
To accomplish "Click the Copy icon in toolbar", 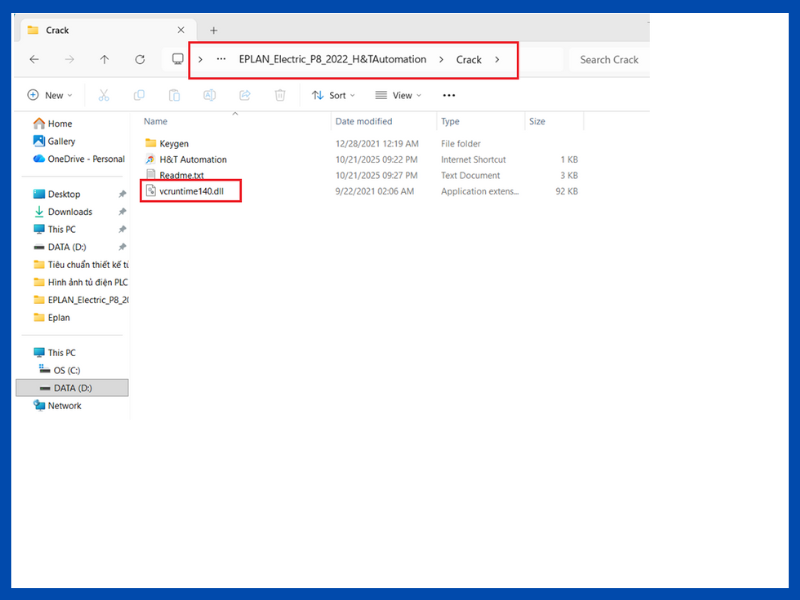I will (139, 95).
